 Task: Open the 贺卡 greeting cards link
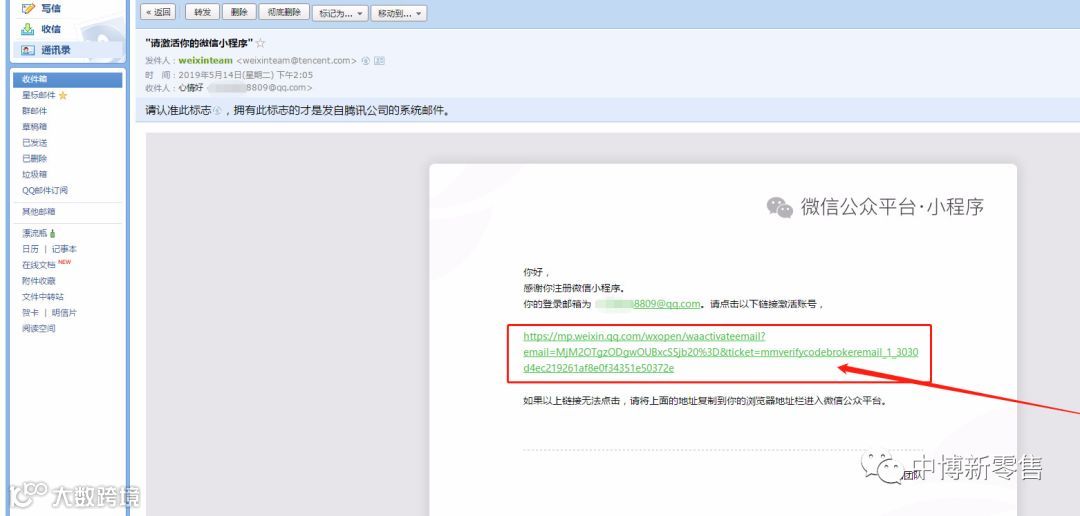(x=30, y=313)
